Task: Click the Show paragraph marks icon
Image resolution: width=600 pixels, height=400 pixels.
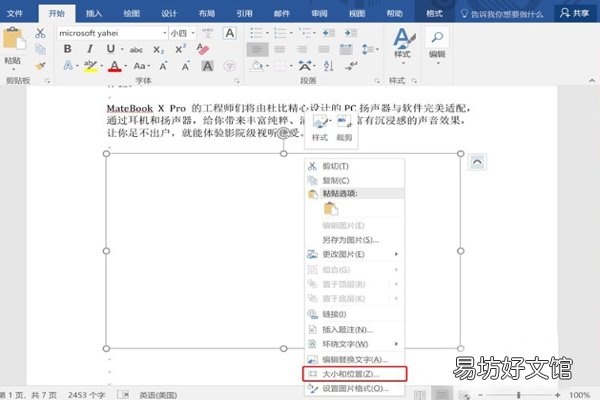Action: point(351,66)
